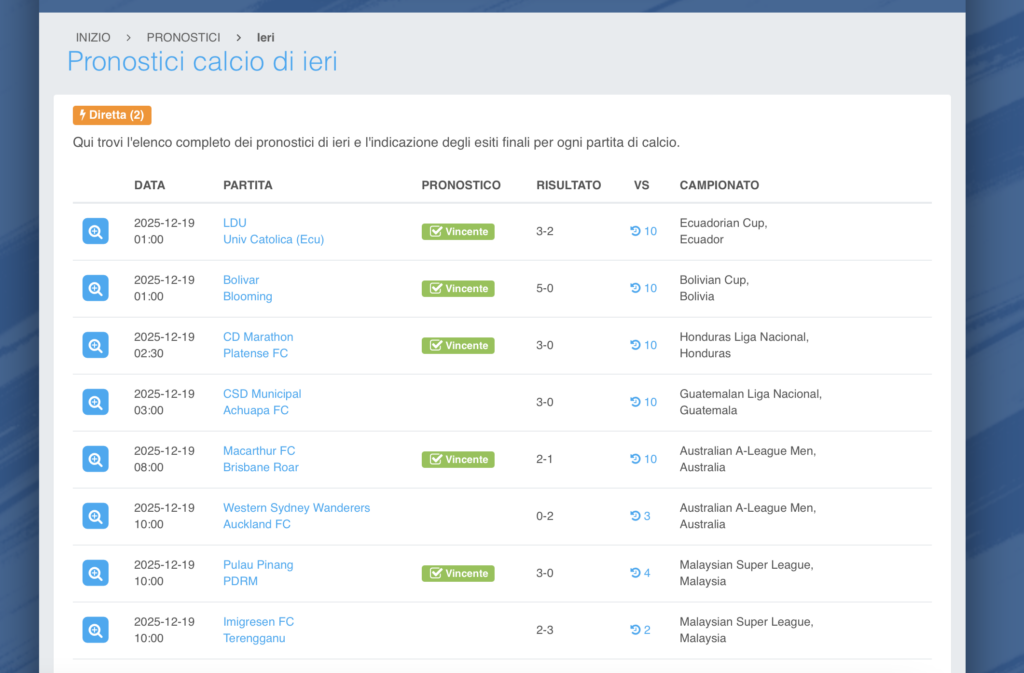Open magnifier icon for Macarthur FC match
Viewport: 1024px width, 673px height.
point(95,459)
